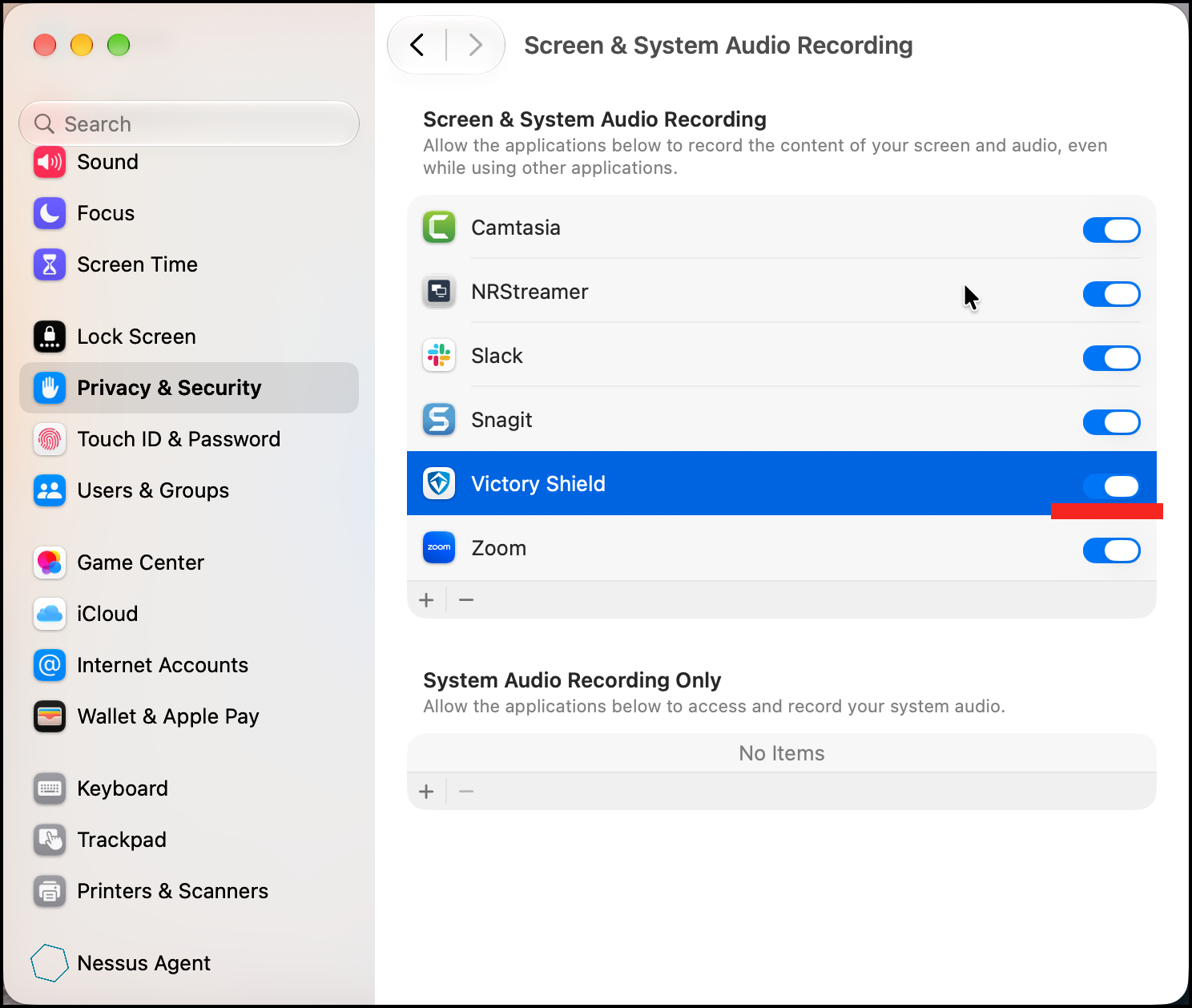The height and width of the screenshot is (1008, 1192).
Task: Select the NRStreamer row label
Action: pyautogui.click(x=530, y=292)
